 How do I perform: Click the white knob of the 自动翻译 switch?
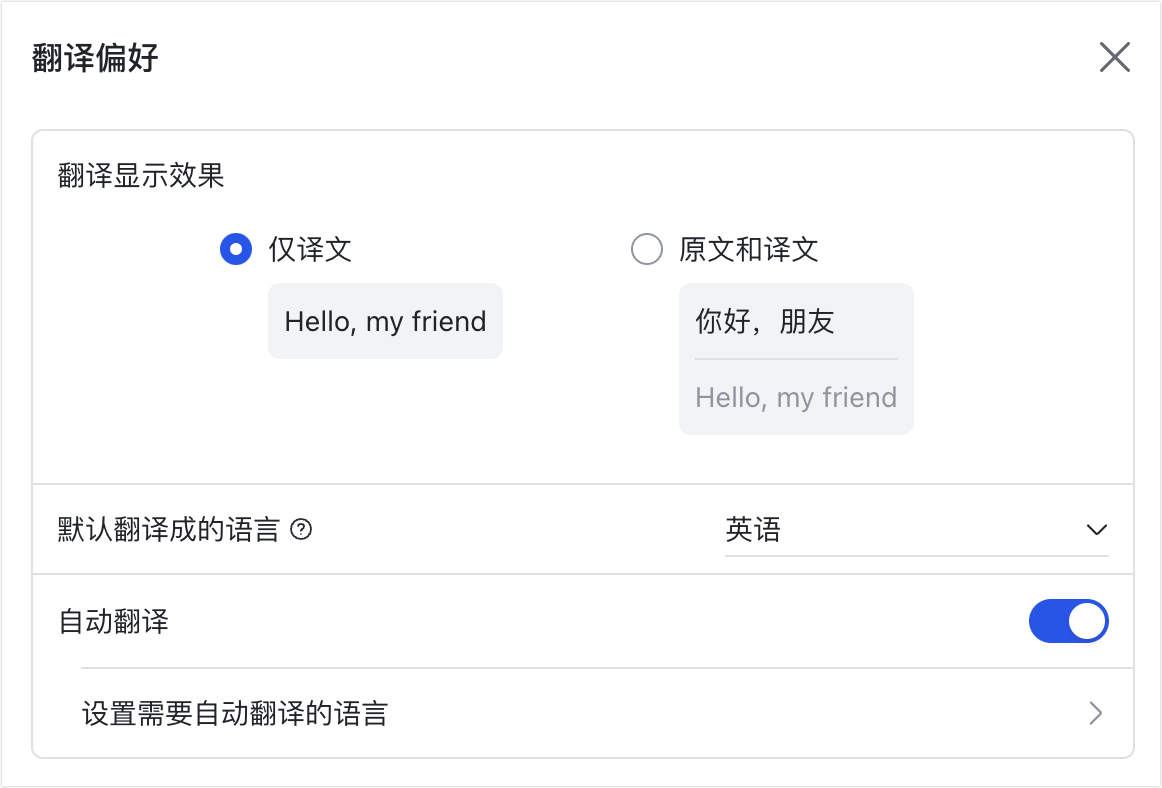[1087, 622]
